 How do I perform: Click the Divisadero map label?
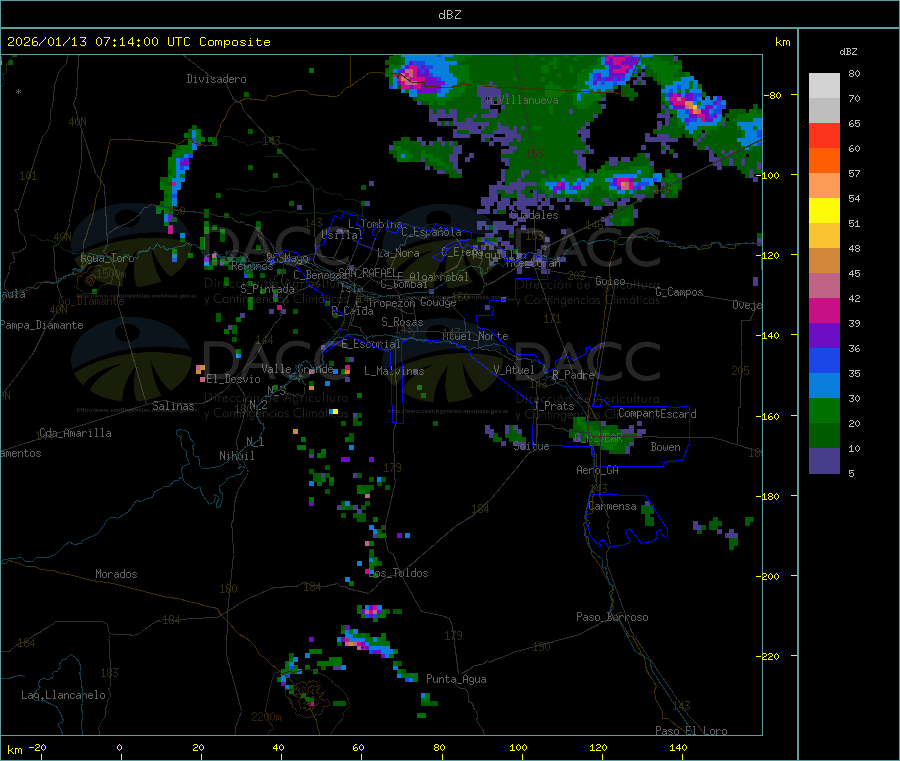pos(216,79)
